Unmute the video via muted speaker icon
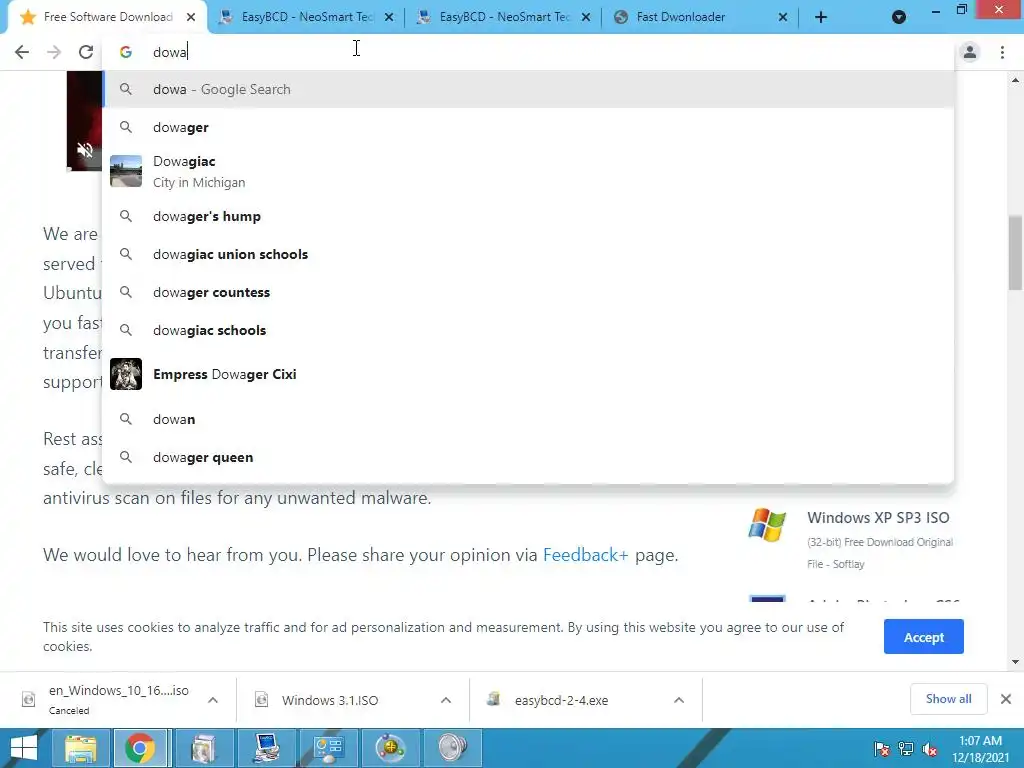 pos(85,150)
